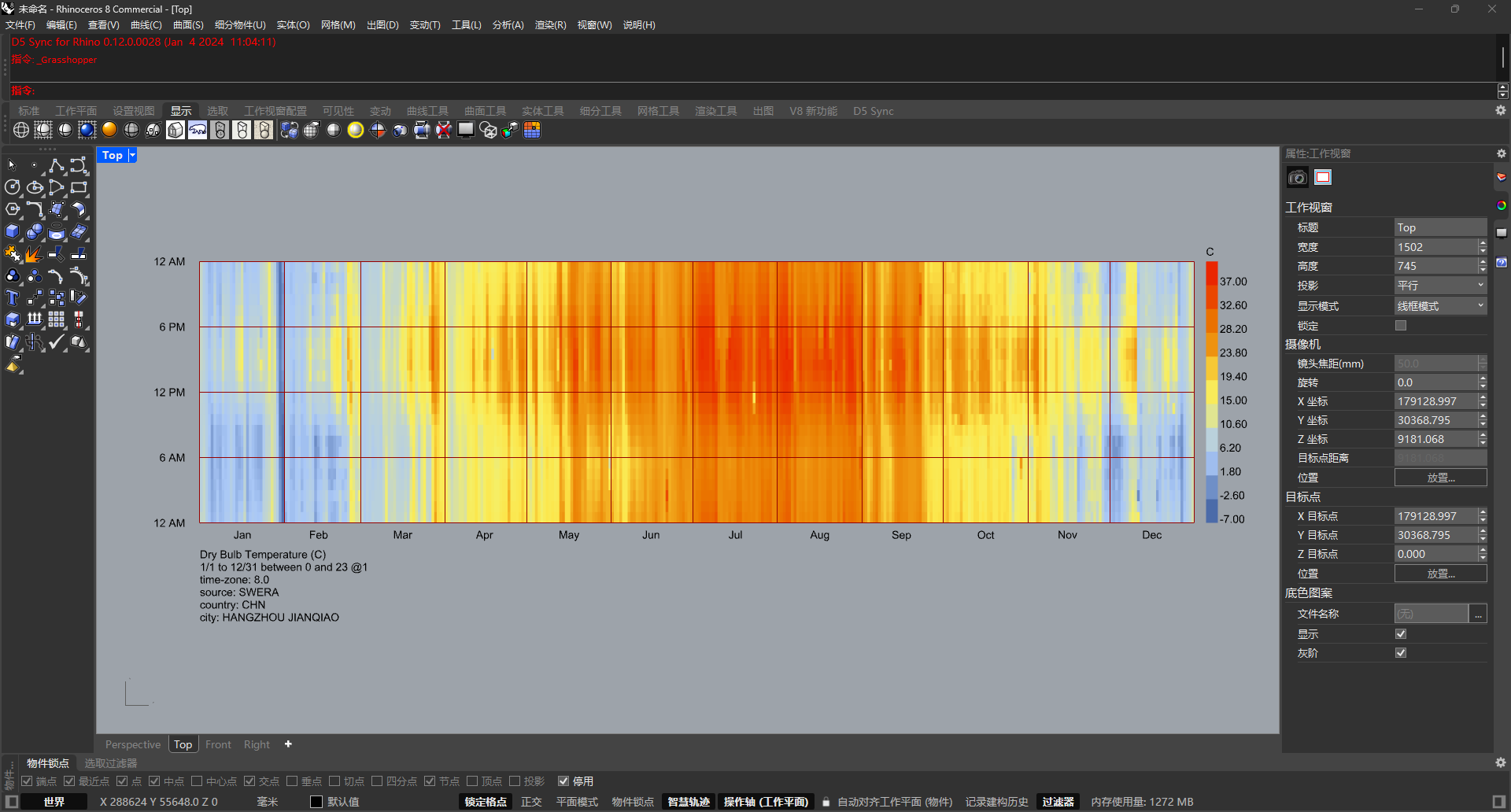Viewport: 1511px width, 812px height.
Task: Toggle the 中点 midpoint snap checkbox
Action: click(154, 781)
